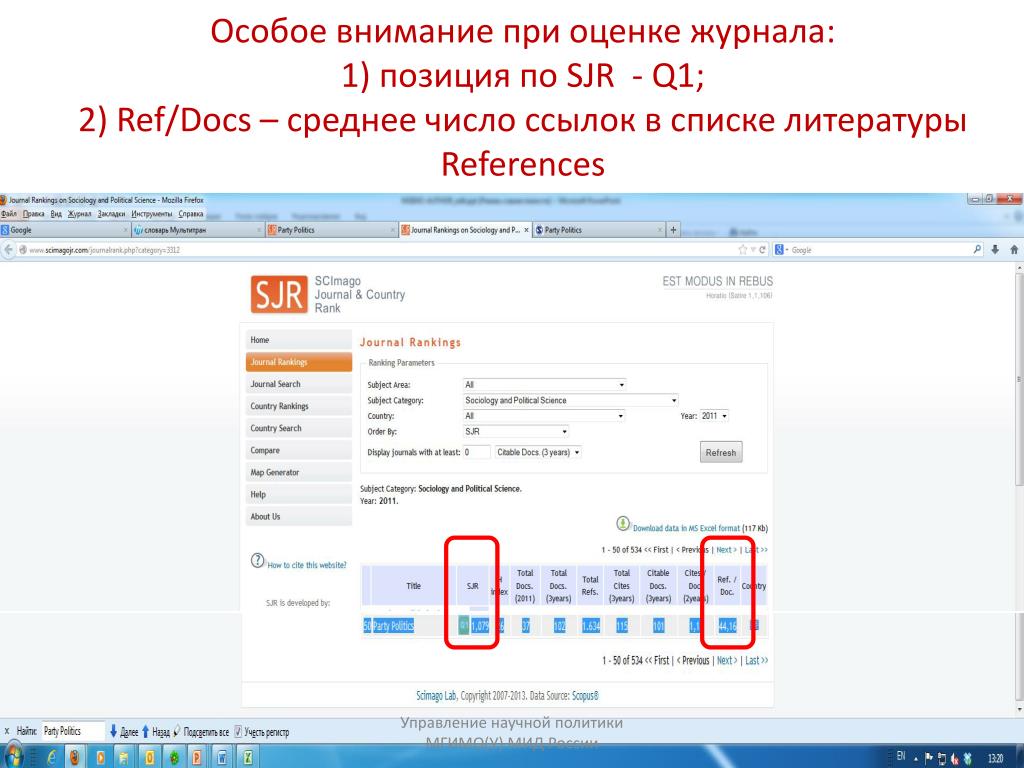The image size is (1024, 768).
Task: Click the Refresh button
Action: (x=721, y=453)
